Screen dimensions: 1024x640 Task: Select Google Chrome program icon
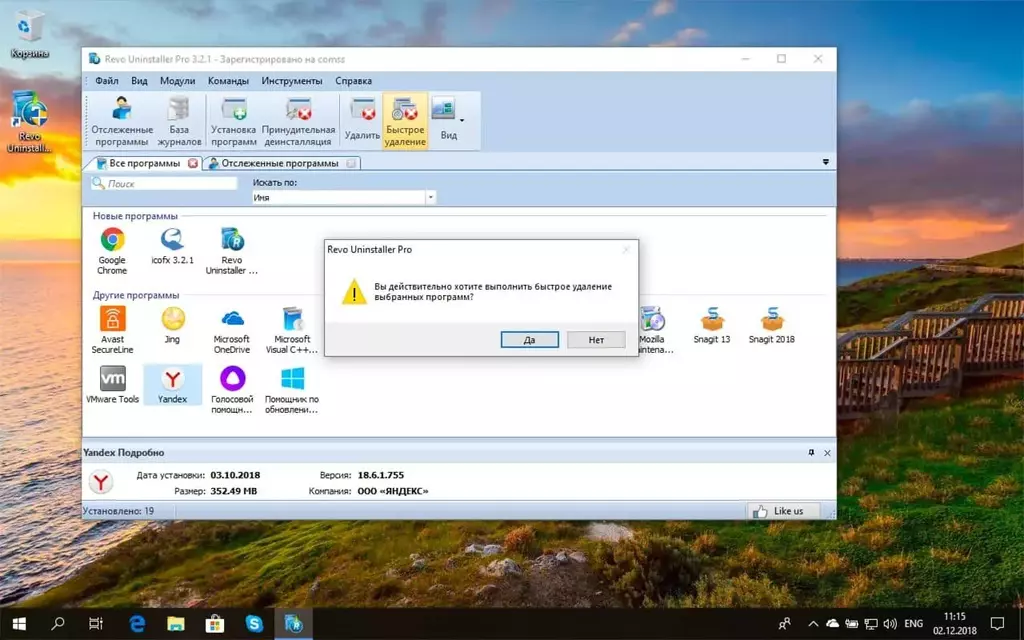click(x=112, y=251)
